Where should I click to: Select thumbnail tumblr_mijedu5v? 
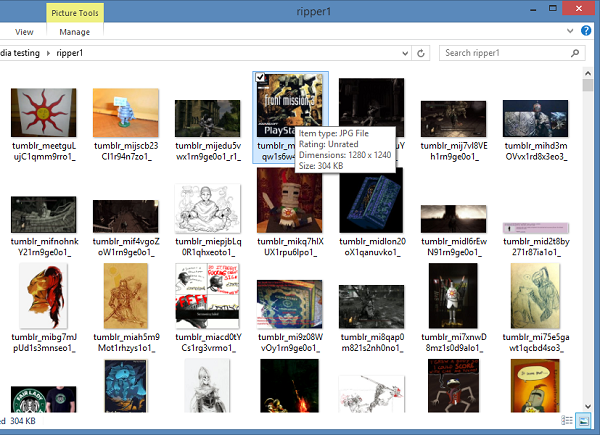(207, 118)
